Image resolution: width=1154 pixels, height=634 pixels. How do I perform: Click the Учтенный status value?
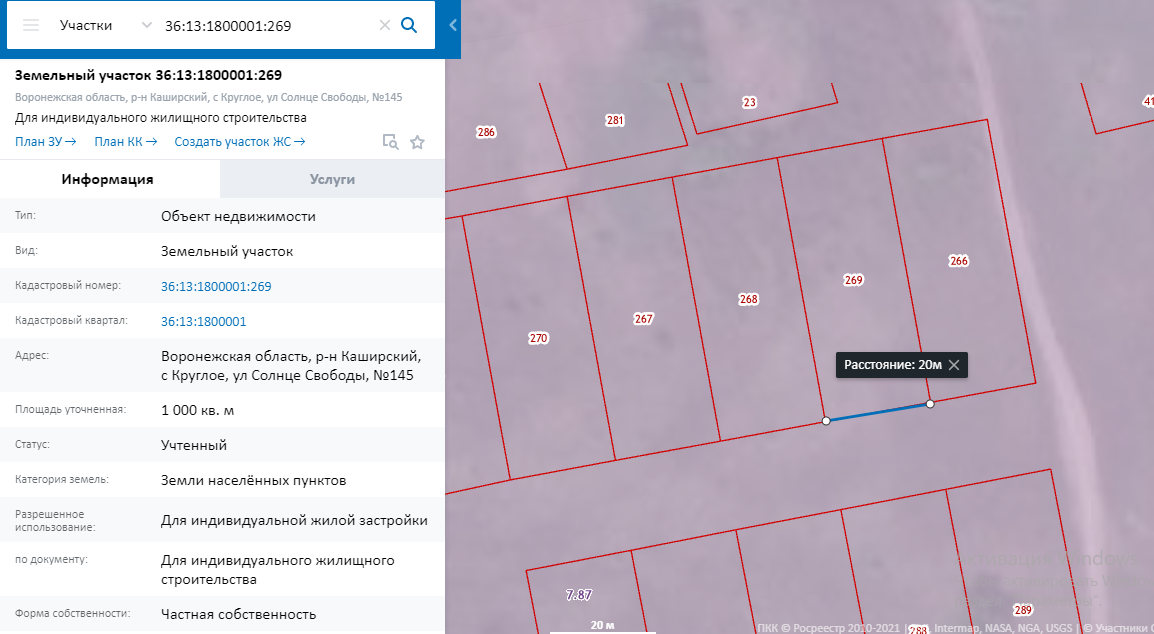click(194, 445)
